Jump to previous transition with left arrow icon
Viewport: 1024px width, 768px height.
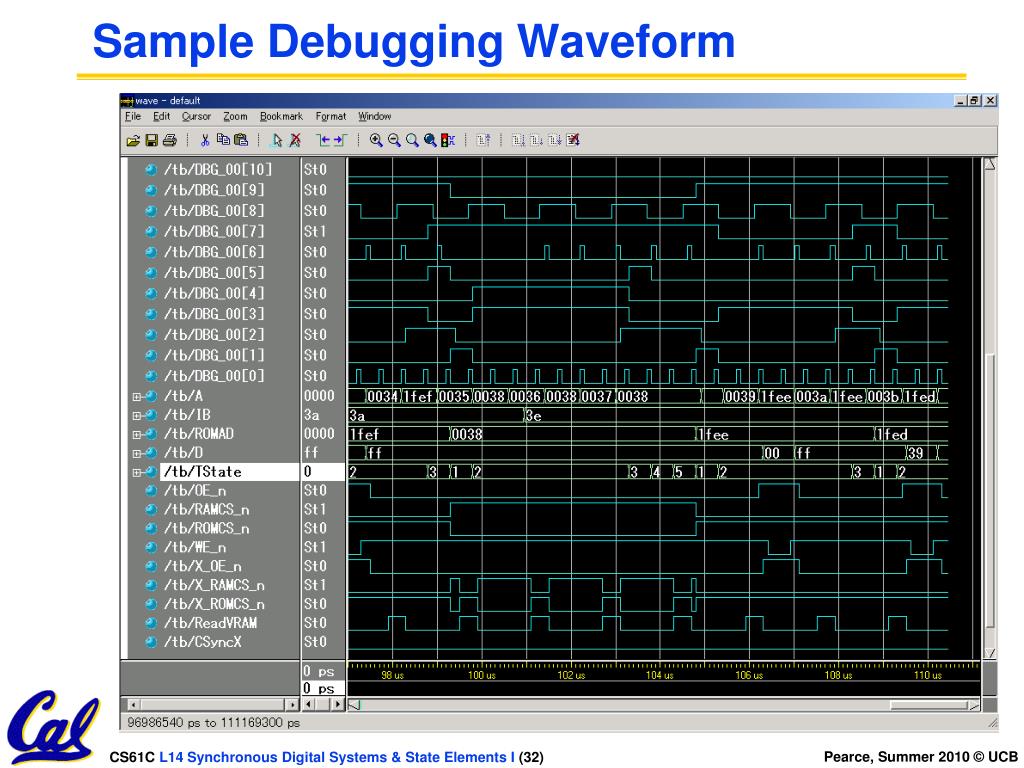point(323,140)
